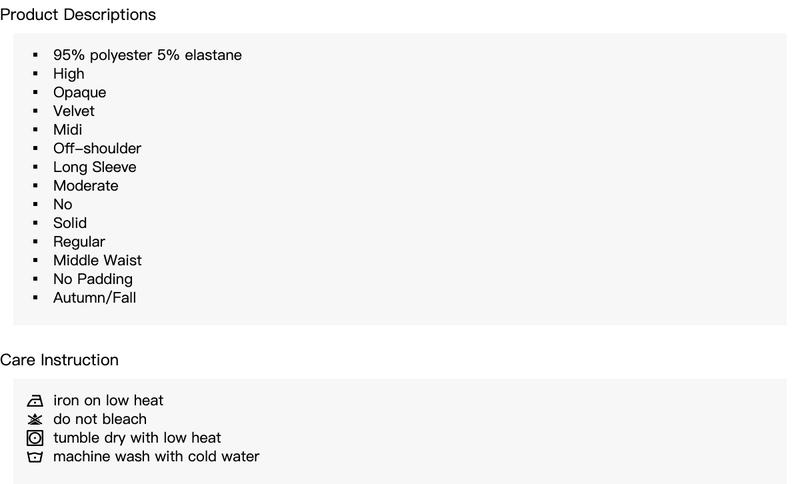This screenshot has width=800, height=484.
Task: Click the Long Sleeve list item
Action: 95,167
